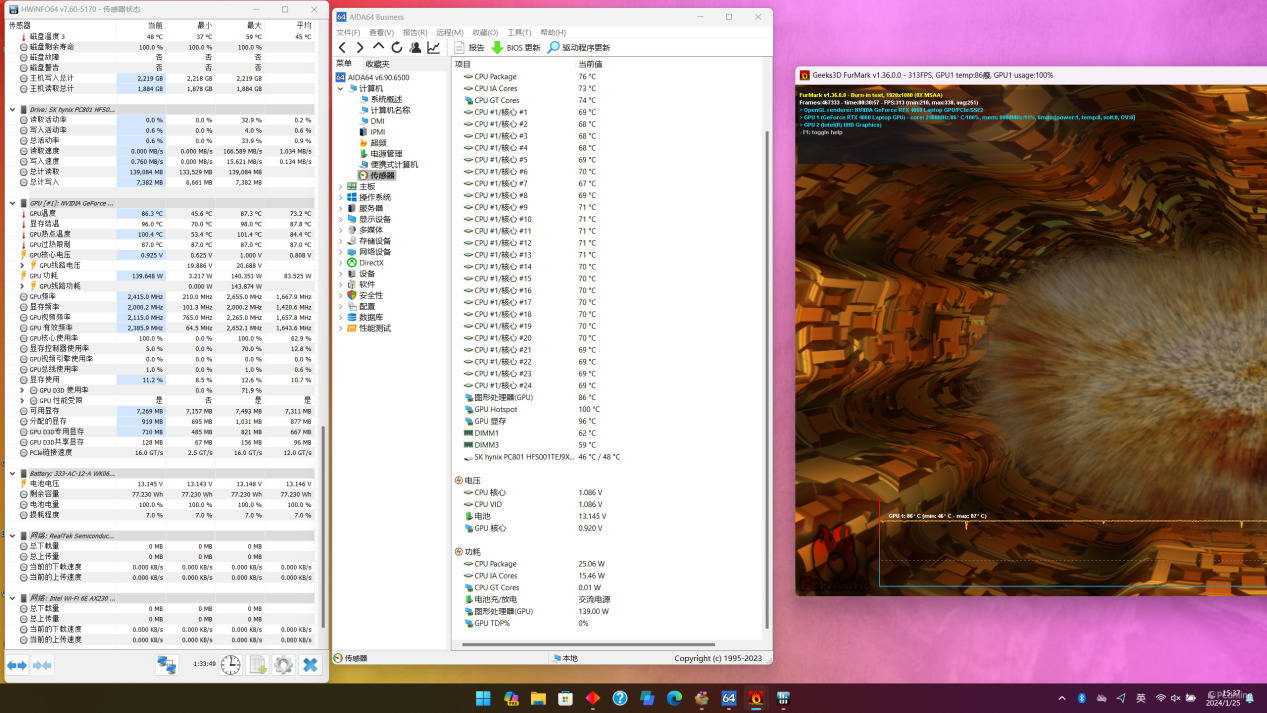Switch to the 收藏夹 tab in AIDA64

click(x=378, y=63)
